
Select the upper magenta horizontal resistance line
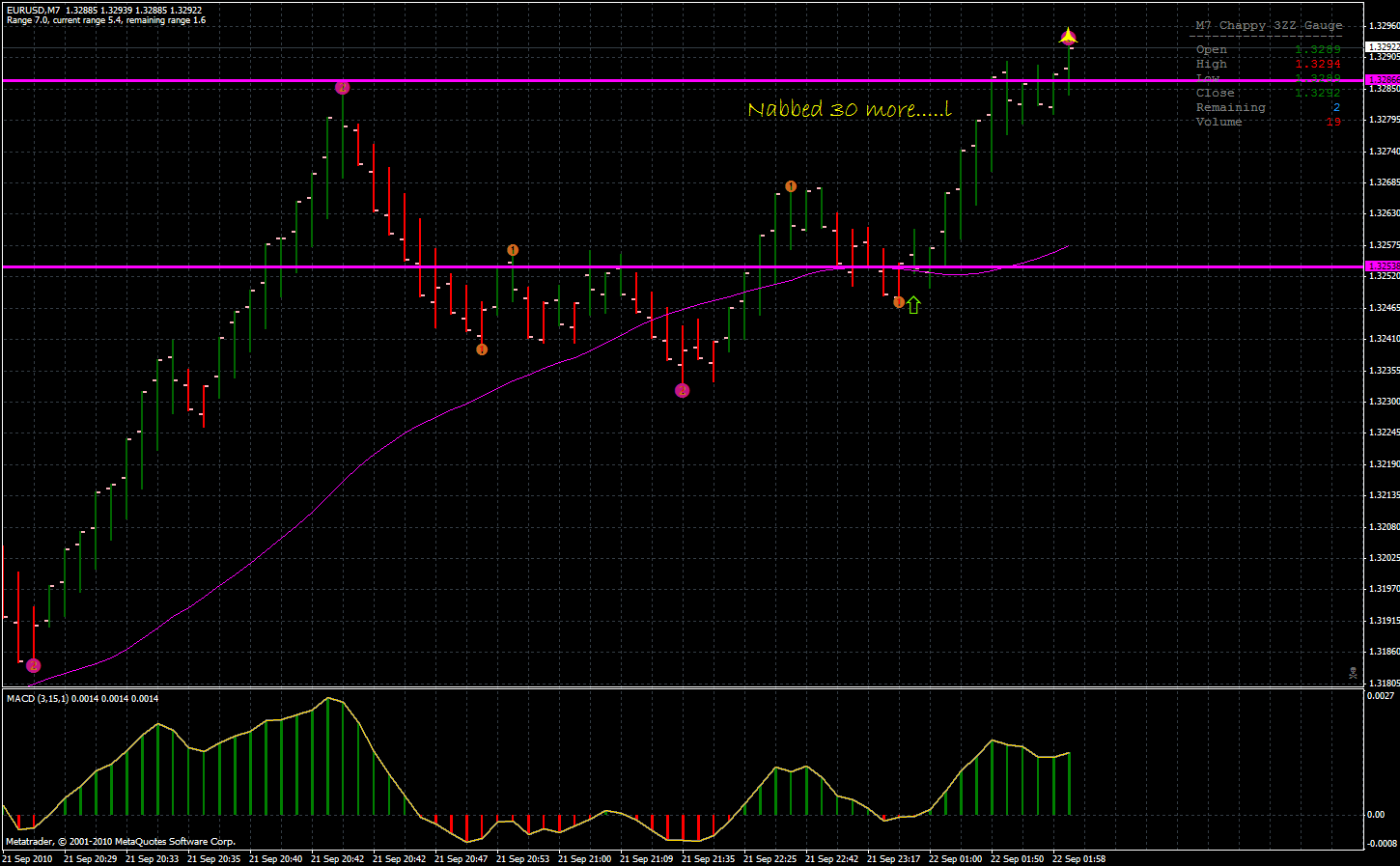pyautogui.click(x=684, y=81)
